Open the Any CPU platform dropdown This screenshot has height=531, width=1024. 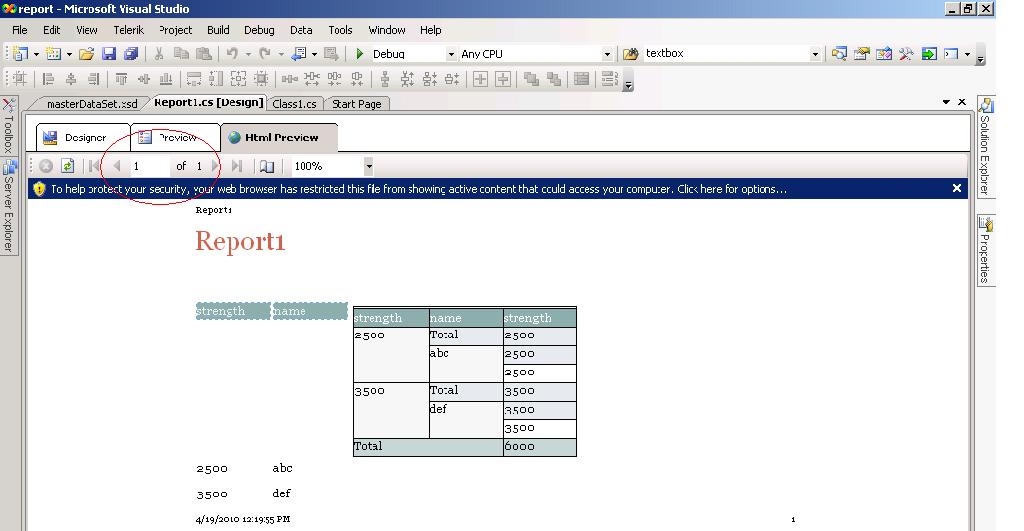click(607, 54)
